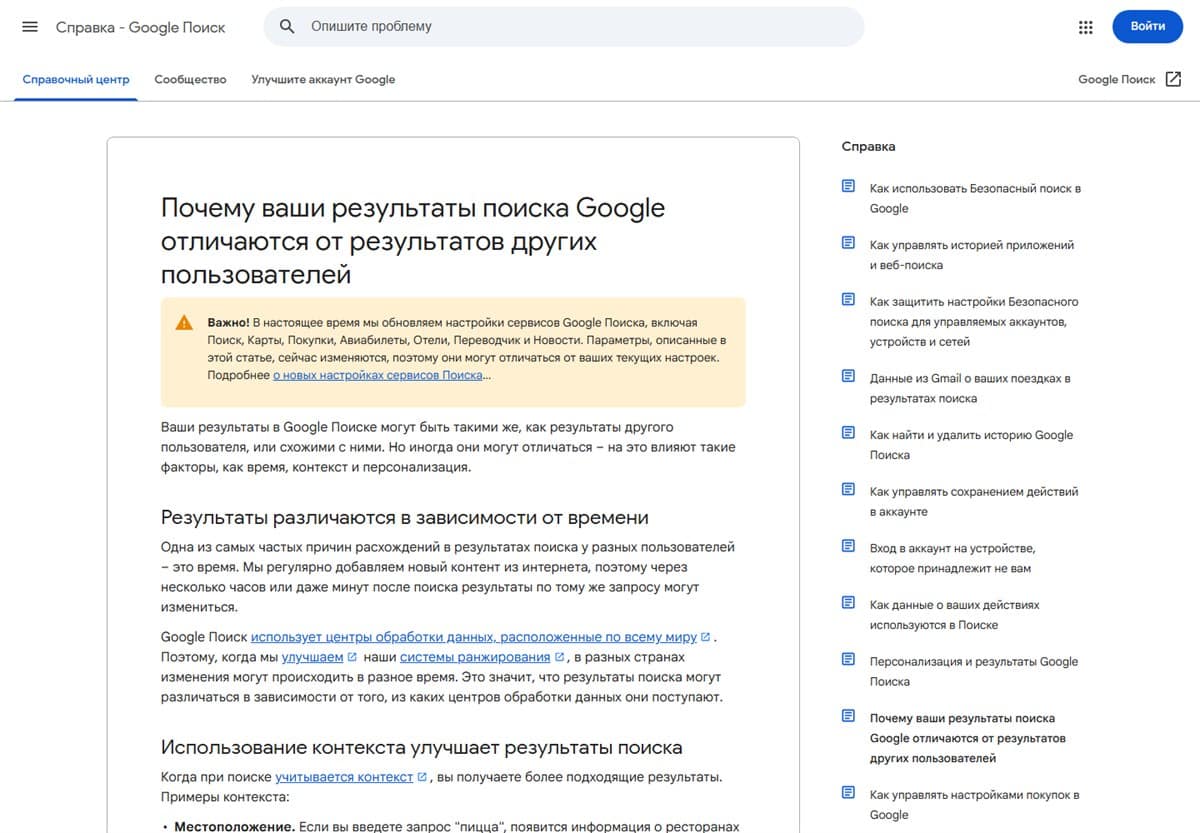This screenshot has width=1200, height=833.
Task: Open link используют центры обработки данных
Action: pyautogui.click(x=474, y=637)
